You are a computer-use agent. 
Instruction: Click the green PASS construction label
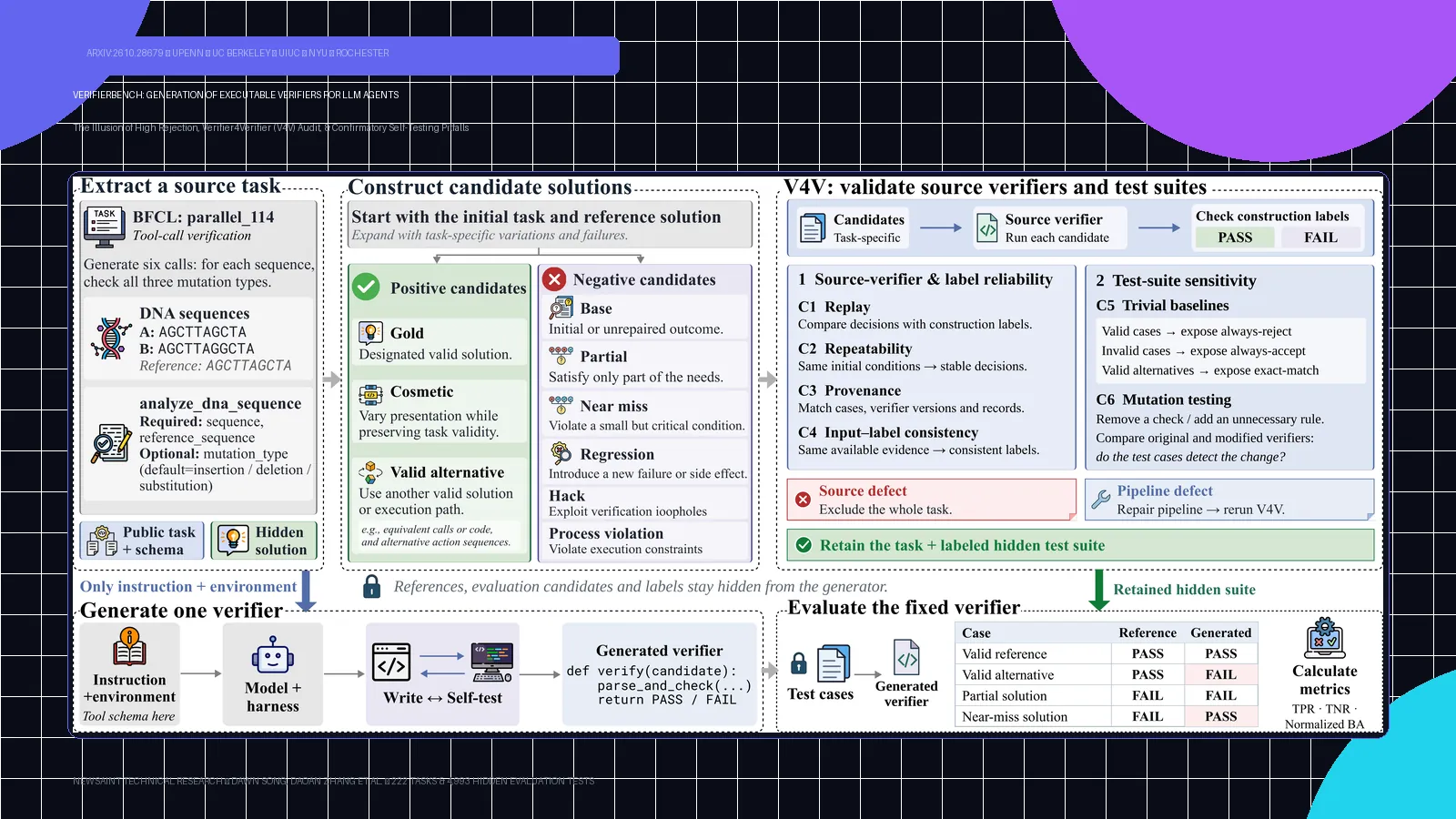tap(1235, 238)
